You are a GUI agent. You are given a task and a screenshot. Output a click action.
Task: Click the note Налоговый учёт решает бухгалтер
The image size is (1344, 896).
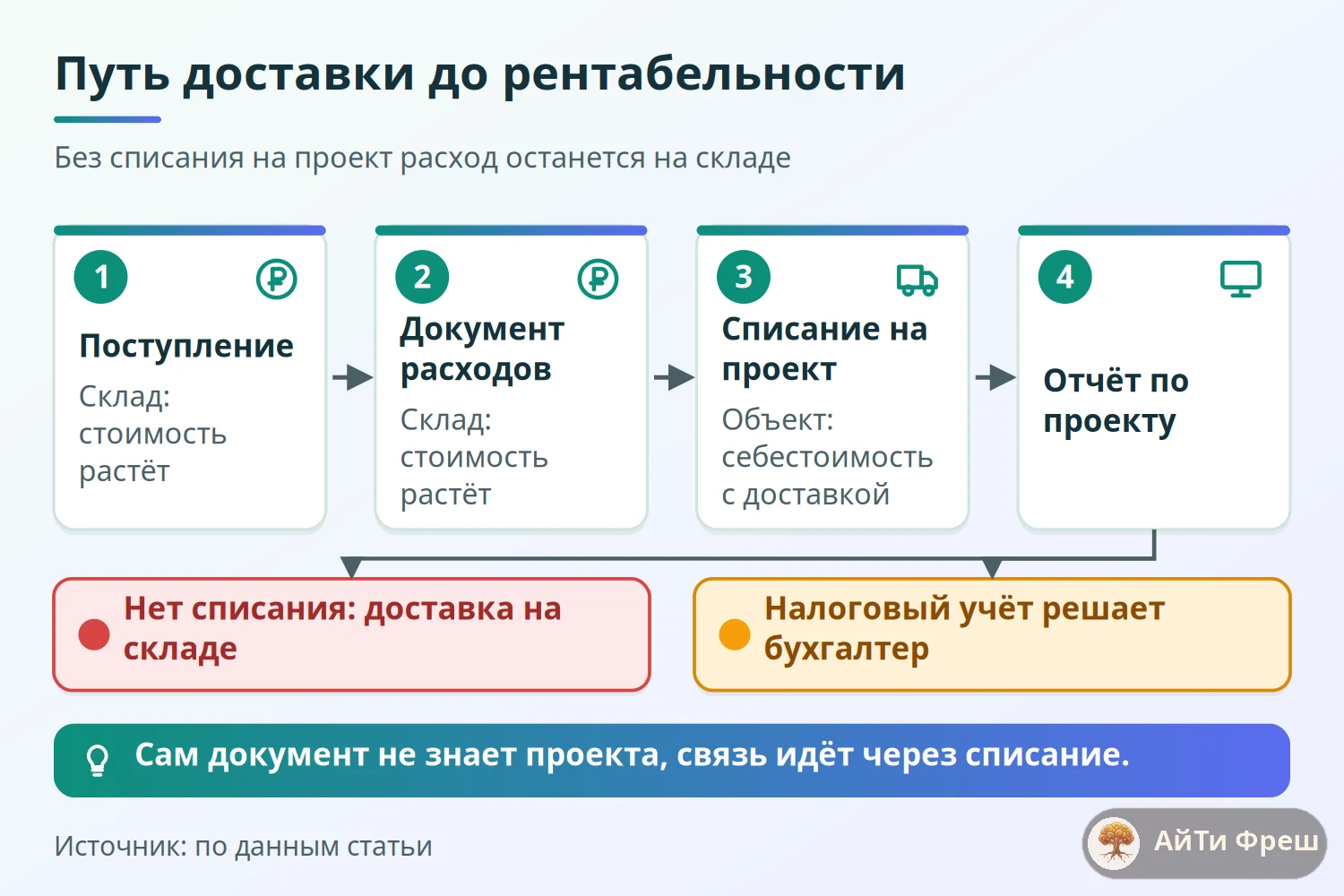click(964, 628)
